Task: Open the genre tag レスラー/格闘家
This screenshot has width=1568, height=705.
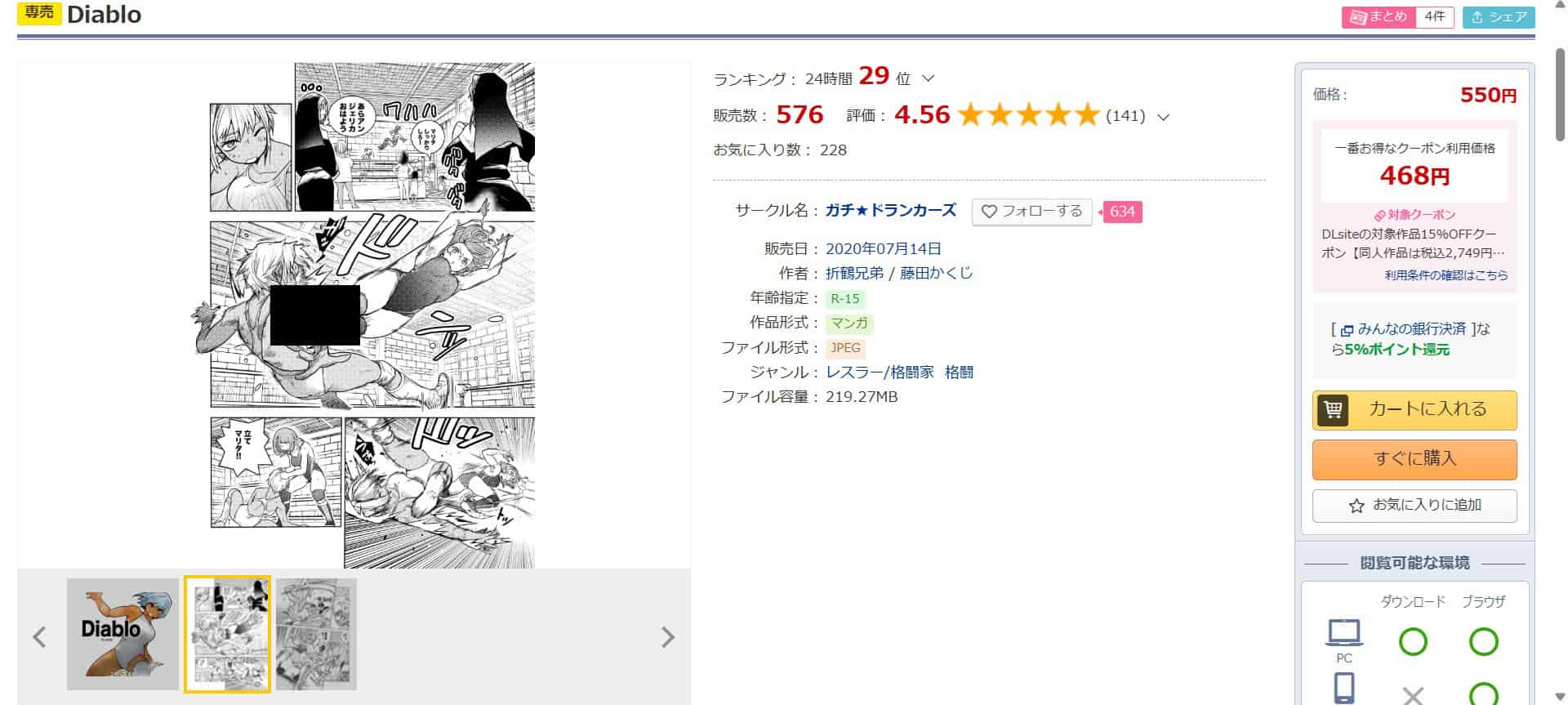Action: click(880, 373)
